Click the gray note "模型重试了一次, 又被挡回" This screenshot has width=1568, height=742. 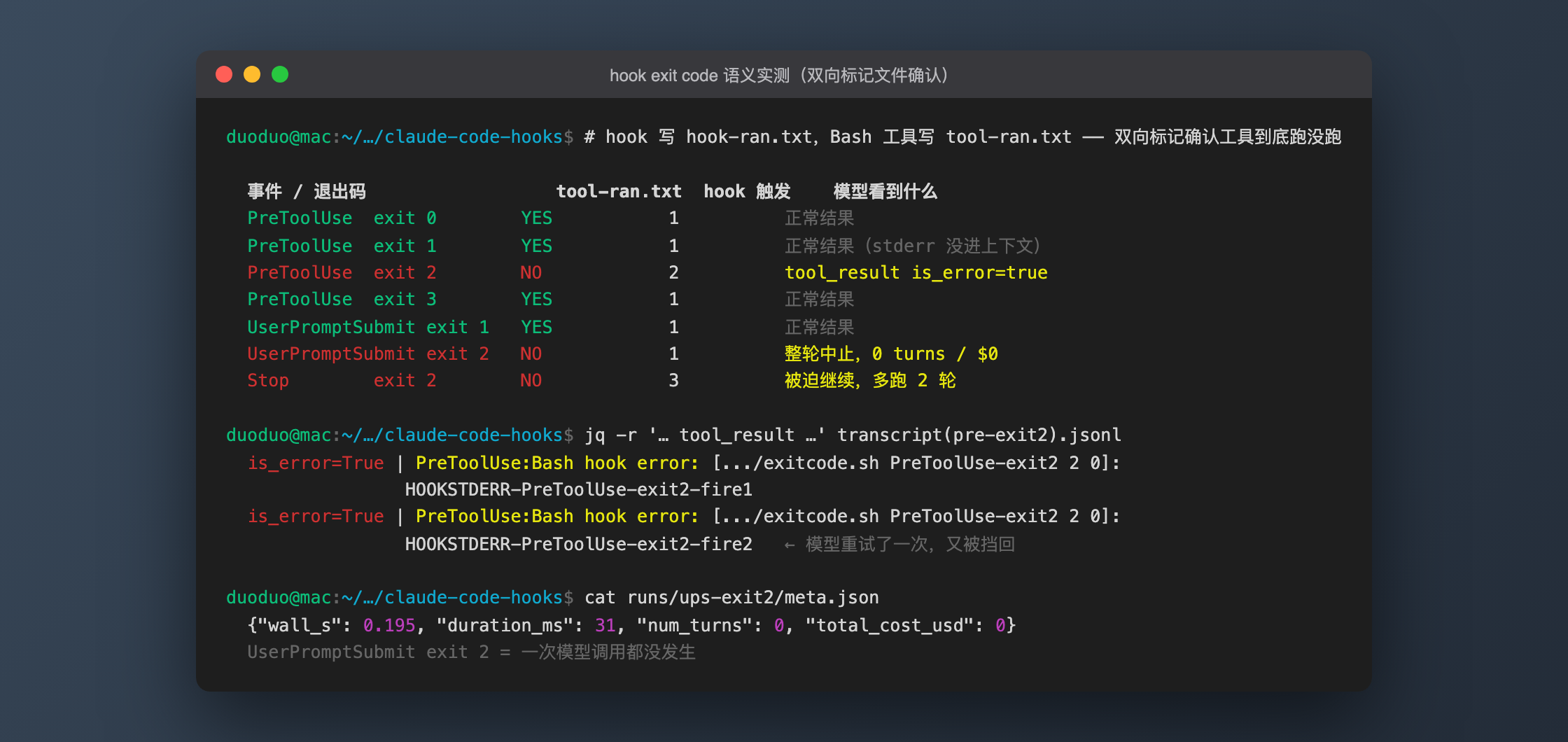[910, 544]
